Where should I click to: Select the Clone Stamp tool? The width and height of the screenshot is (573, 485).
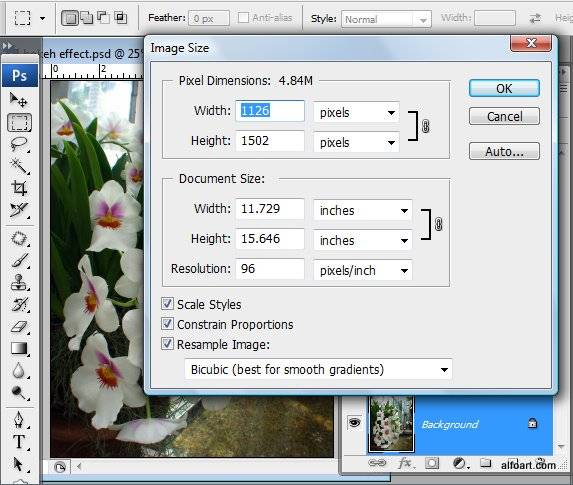[x=18, y=282]
